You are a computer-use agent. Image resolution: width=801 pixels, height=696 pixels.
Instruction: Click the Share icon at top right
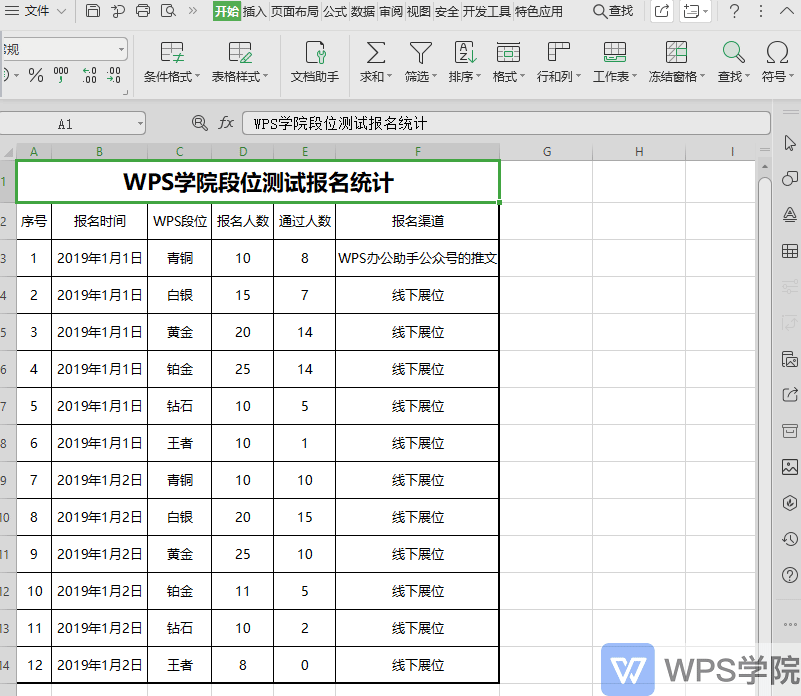662,11
